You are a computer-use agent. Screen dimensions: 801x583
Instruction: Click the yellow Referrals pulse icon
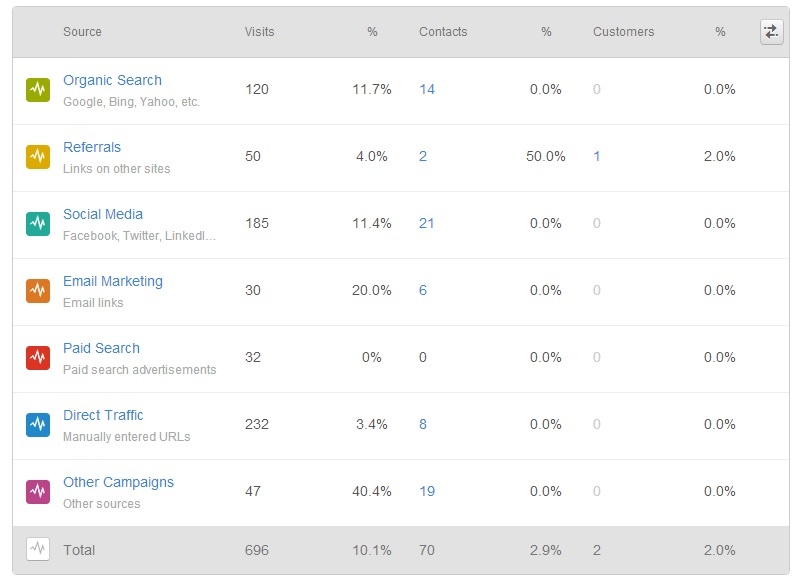pos(38,156)
